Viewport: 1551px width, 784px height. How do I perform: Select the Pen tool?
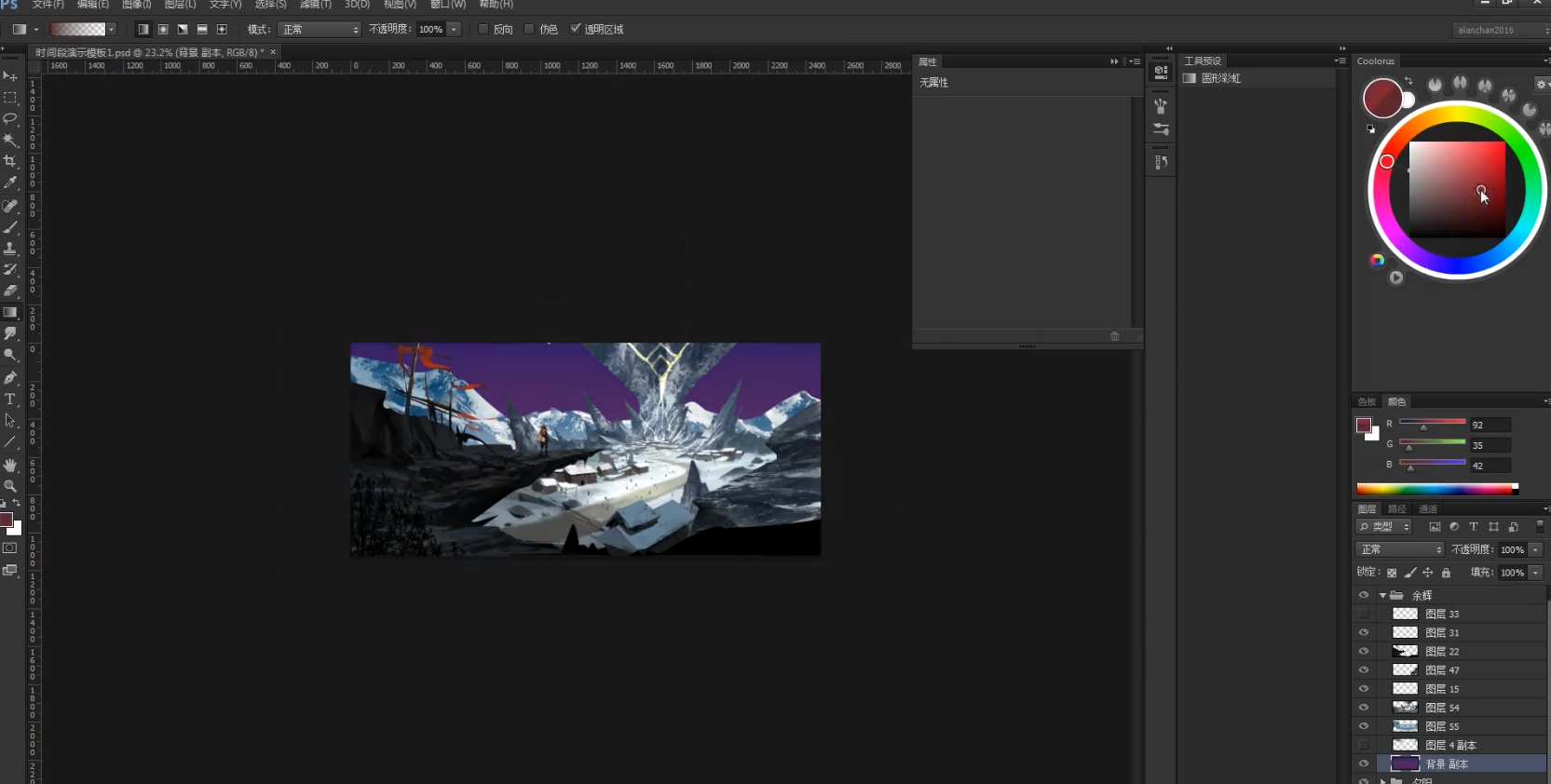coord(10,378)
